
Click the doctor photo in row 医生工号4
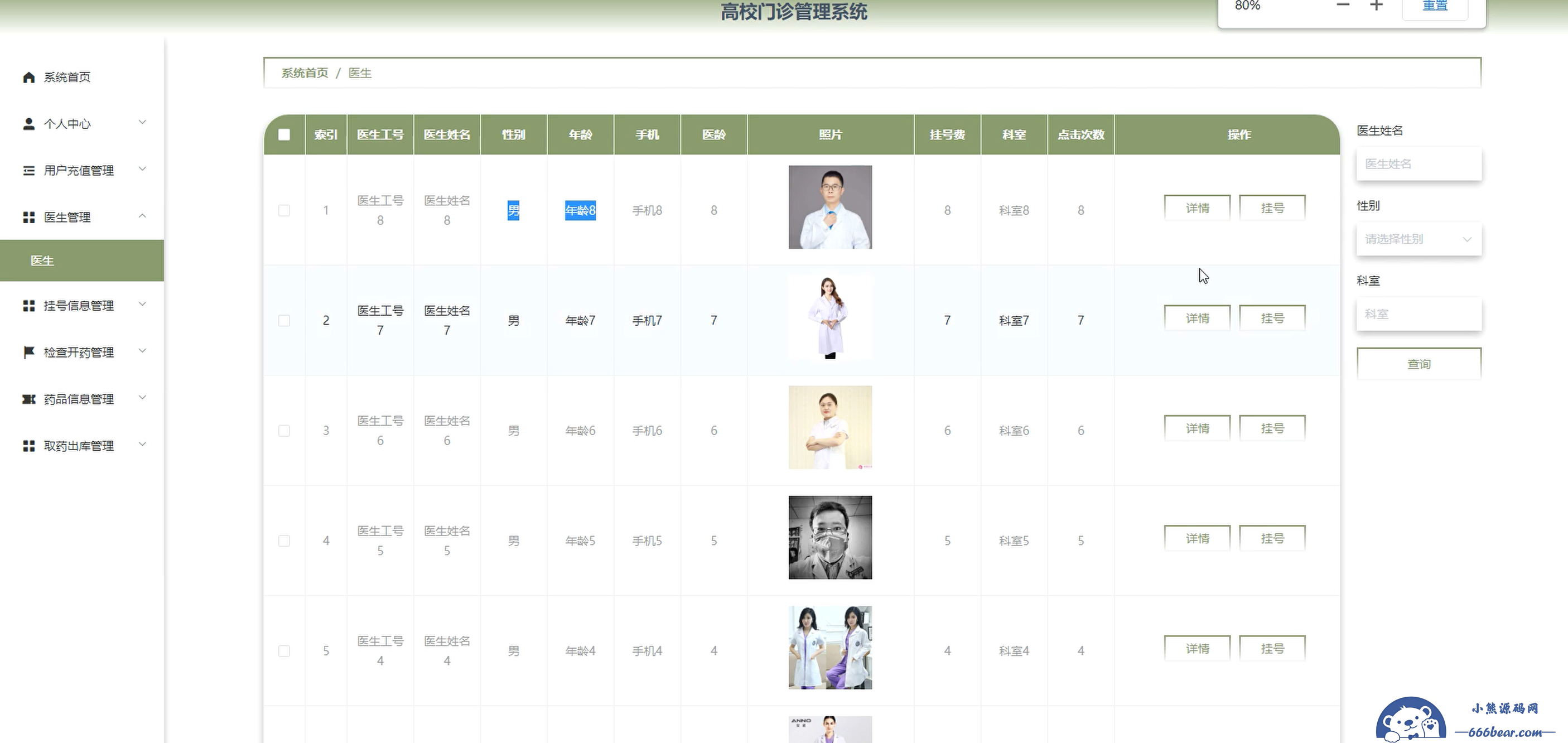tap(830, 648)
